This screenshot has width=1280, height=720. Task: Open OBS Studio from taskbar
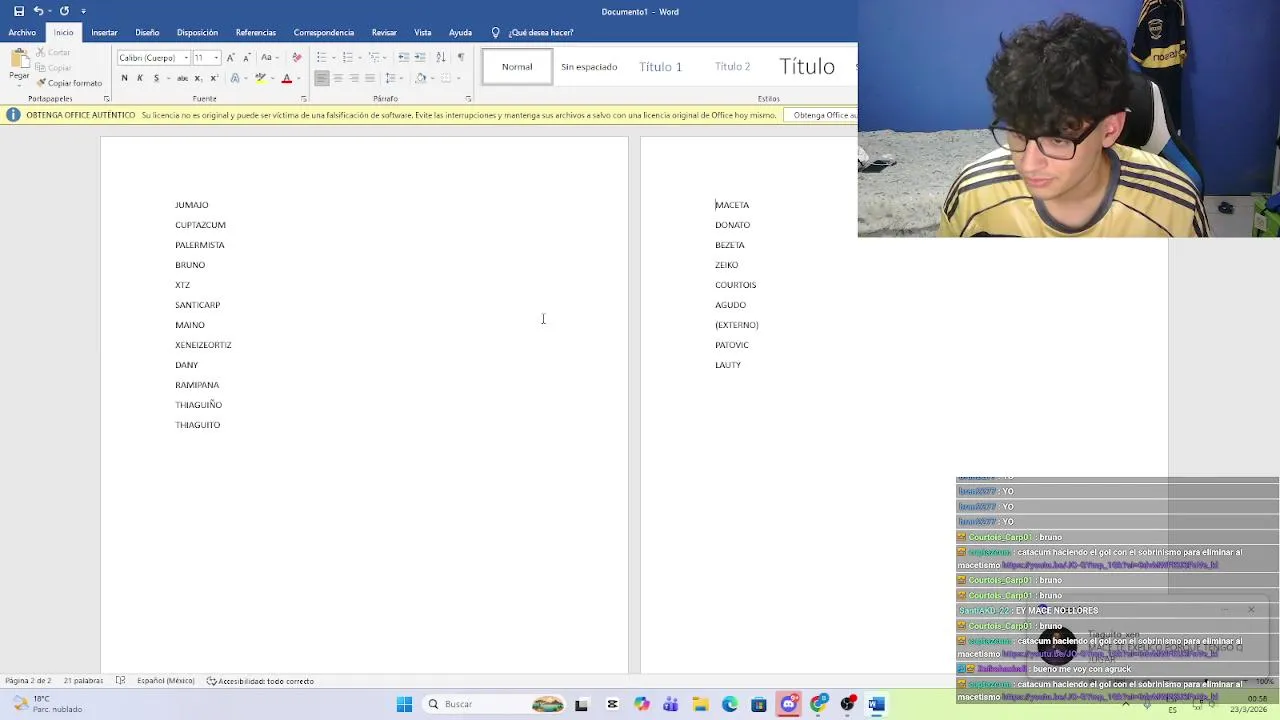[848, 704]
